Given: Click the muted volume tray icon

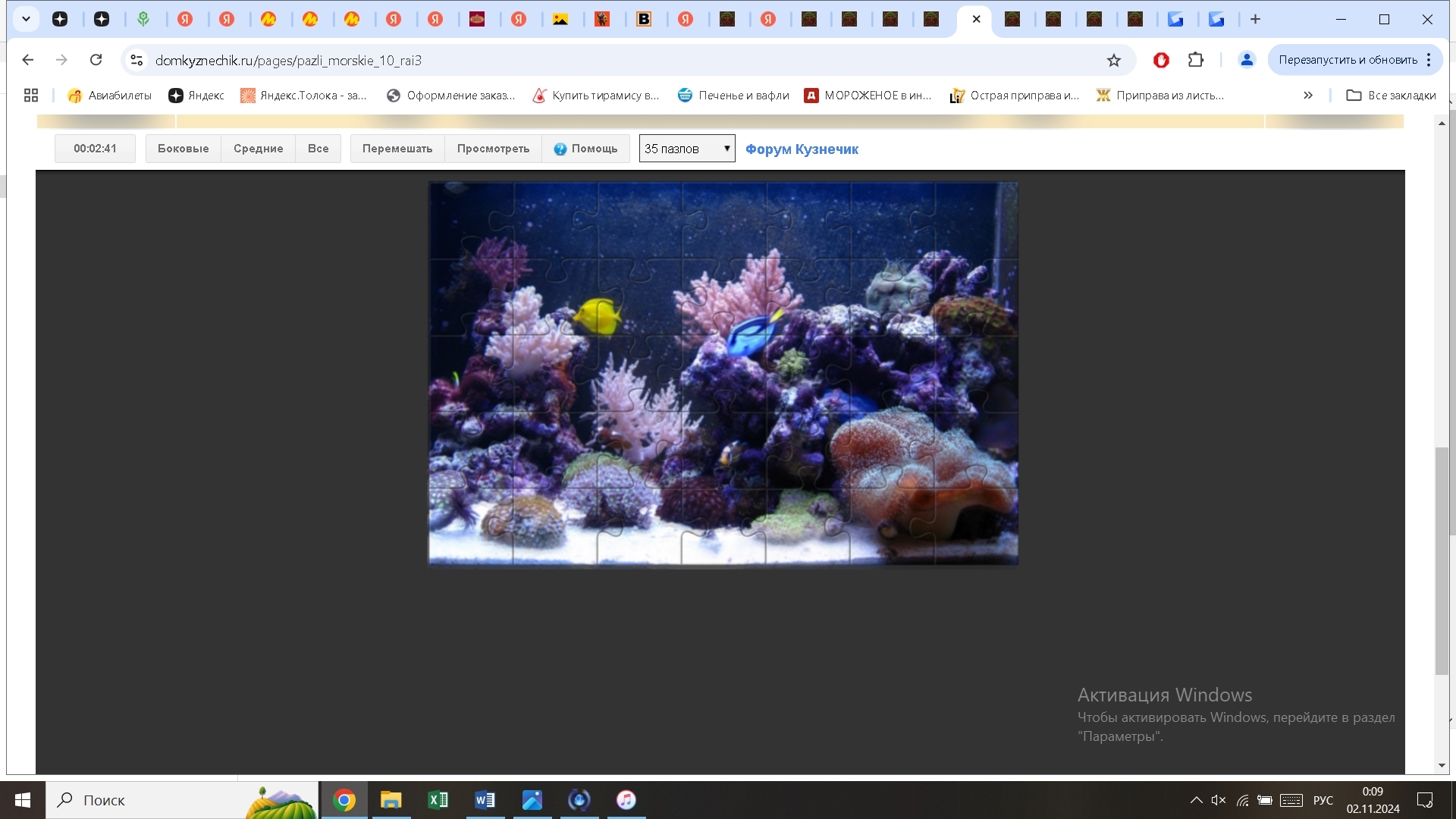Looking at the screenshot, I should [x=1219, y=800].
